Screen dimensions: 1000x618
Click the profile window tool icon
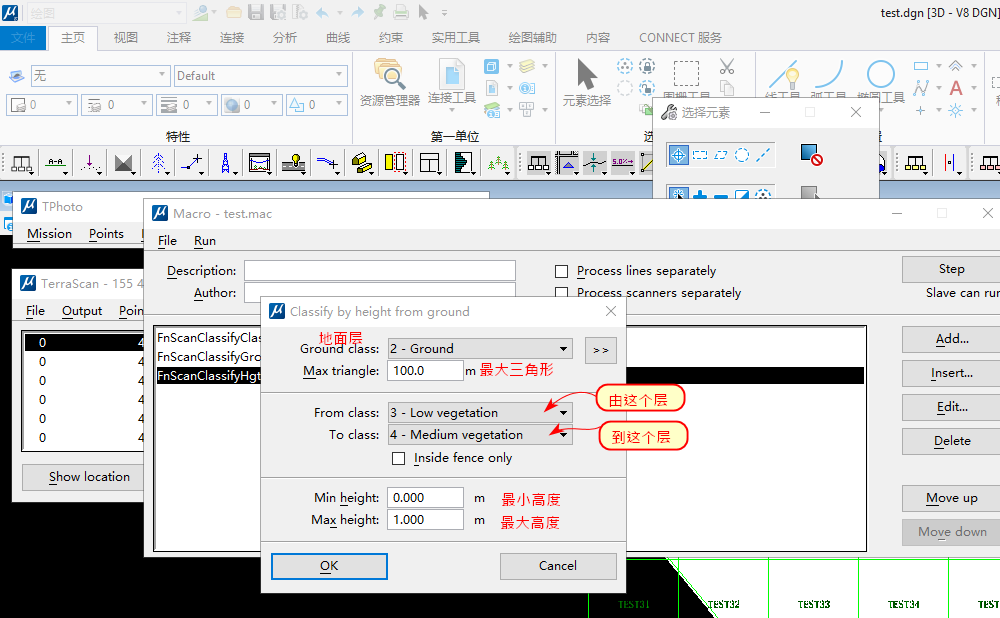[260, 164]
